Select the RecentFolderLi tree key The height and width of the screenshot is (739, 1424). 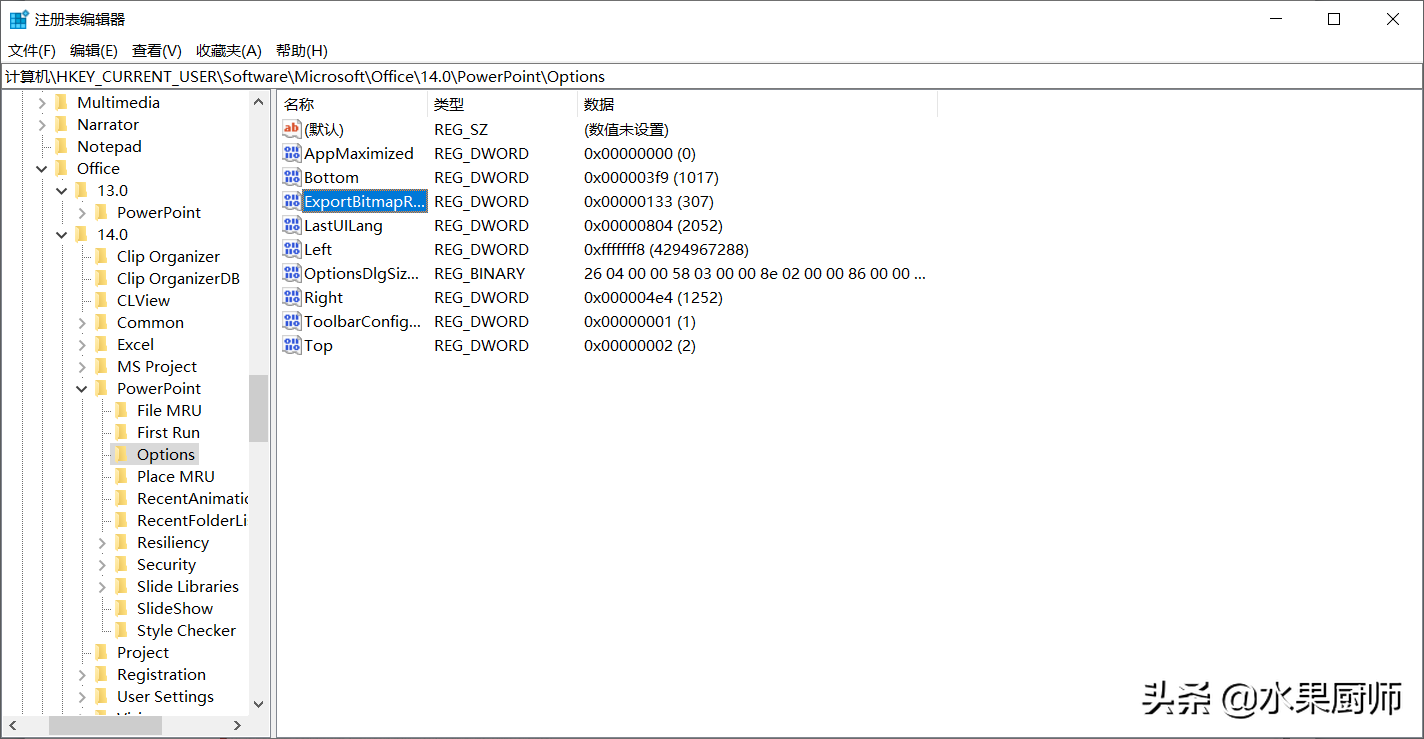192,520
